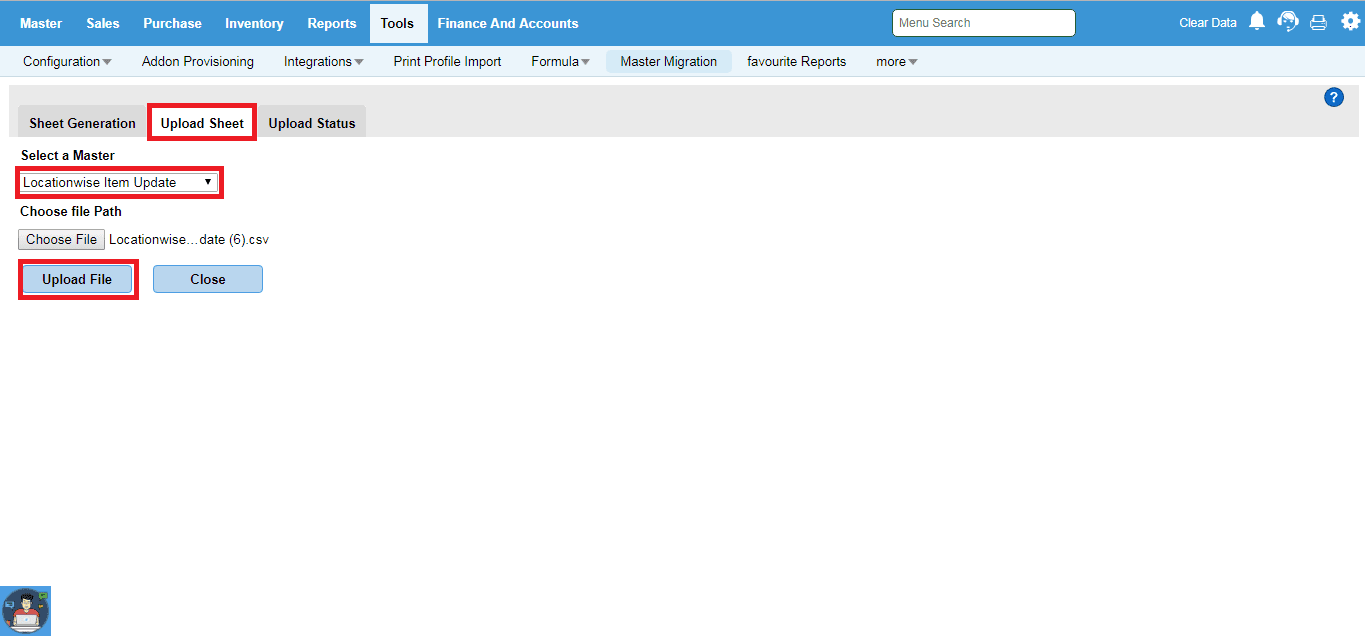Open favourite Reports
The width and height of the screenshot is (1365, 636).
click(797, 62)
